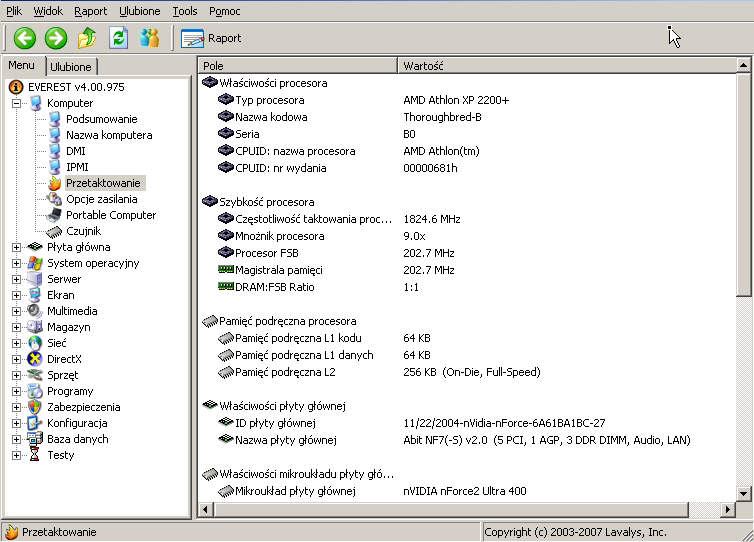Click the flame icon next to Przetaktowanie
This screenshot has height=542, width=754.
point(55,183)
